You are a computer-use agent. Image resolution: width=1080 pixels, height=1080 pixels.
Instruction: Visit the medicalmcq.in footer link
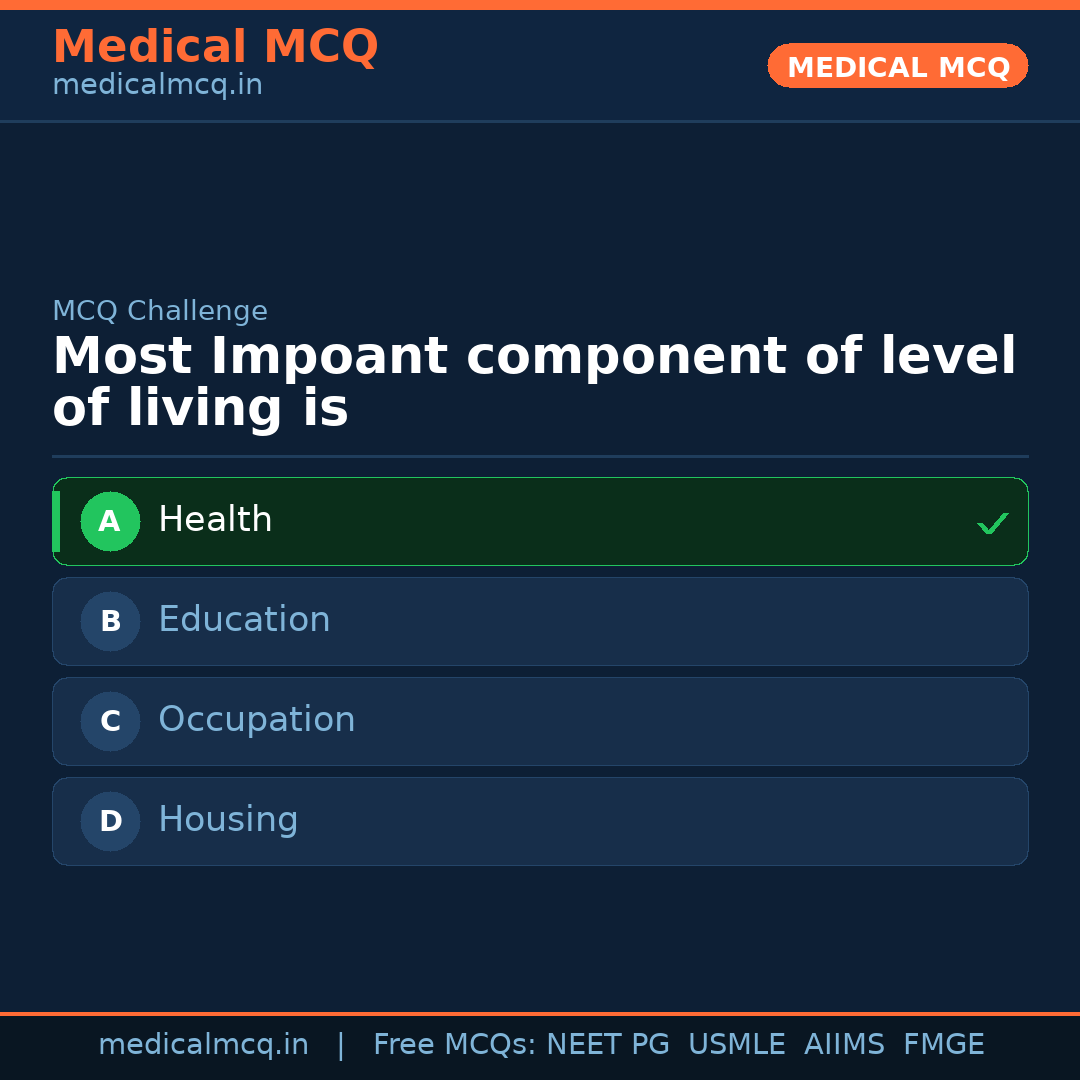pos(204,1044)
